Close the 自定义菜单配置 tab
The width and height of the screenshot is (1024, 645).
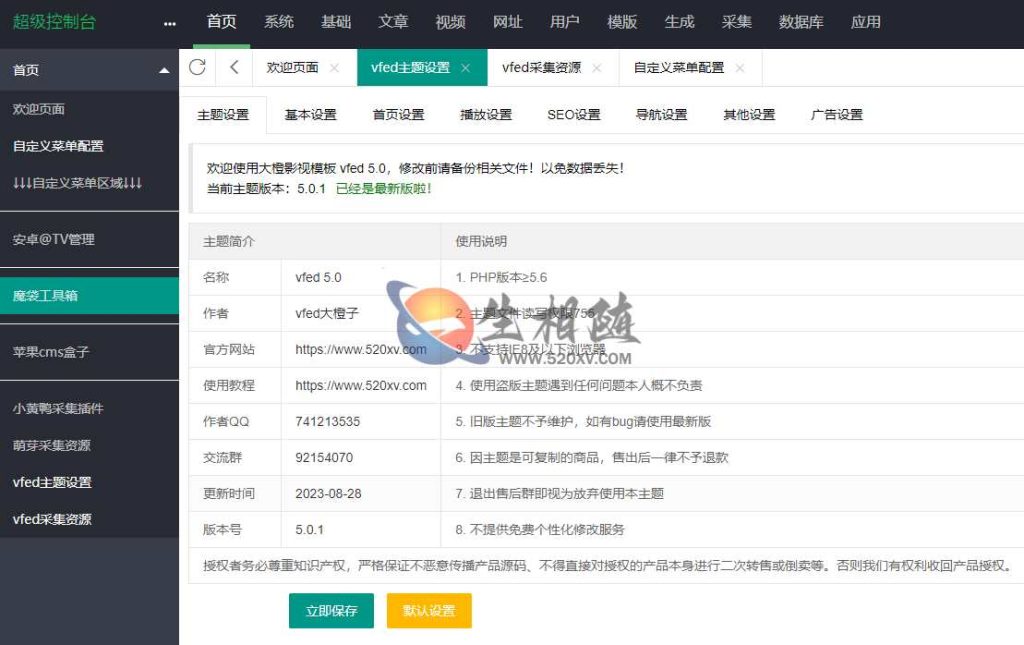click(739, 68)
